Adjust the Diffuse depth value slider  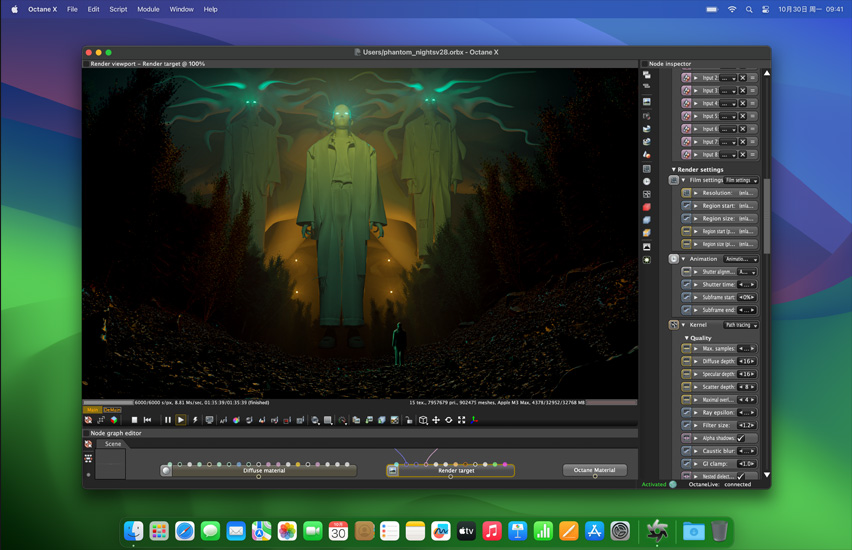[746, 362]
